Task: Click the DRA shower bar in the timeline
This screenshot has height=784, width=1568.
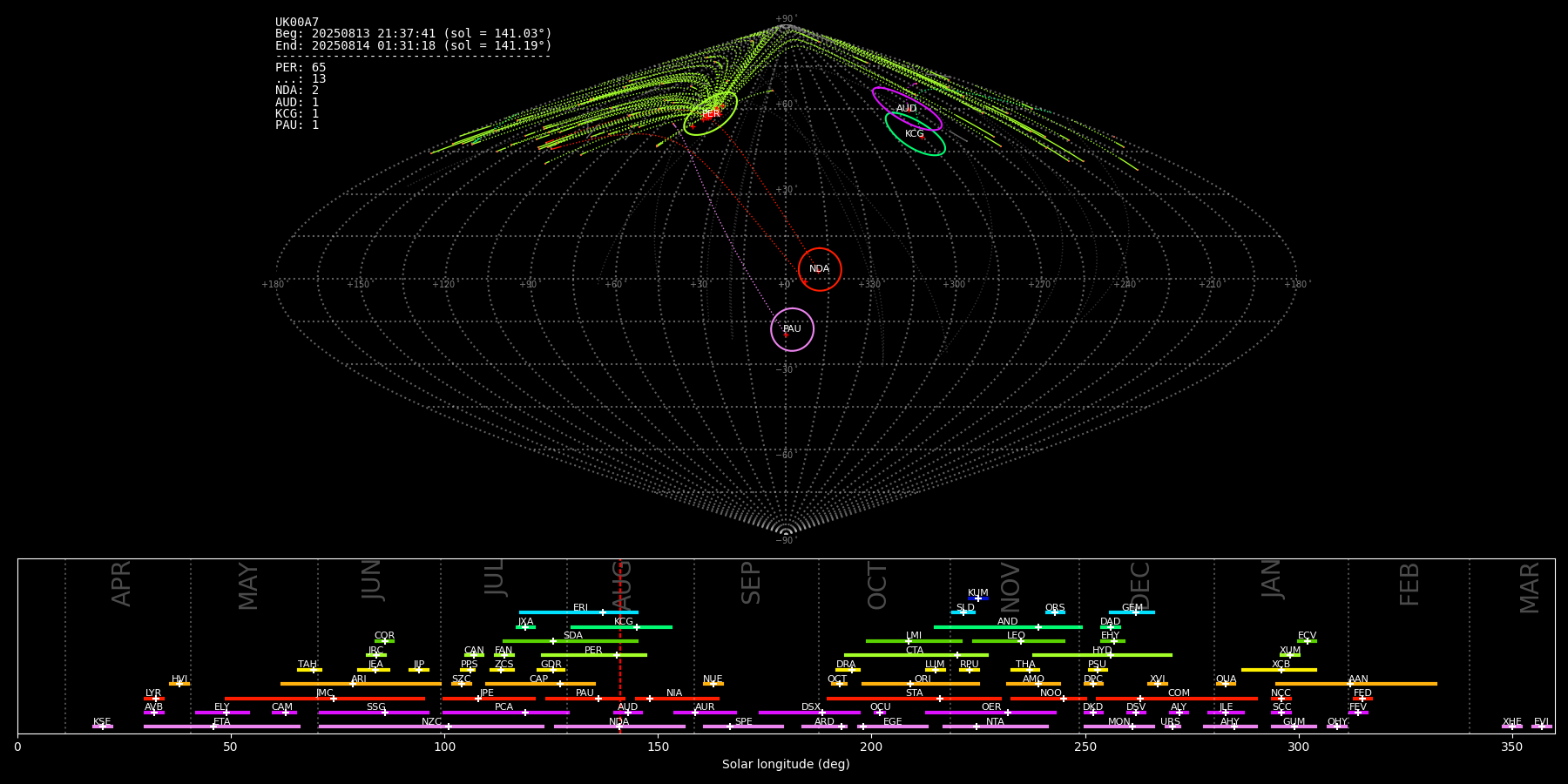Action: [848, 669]
